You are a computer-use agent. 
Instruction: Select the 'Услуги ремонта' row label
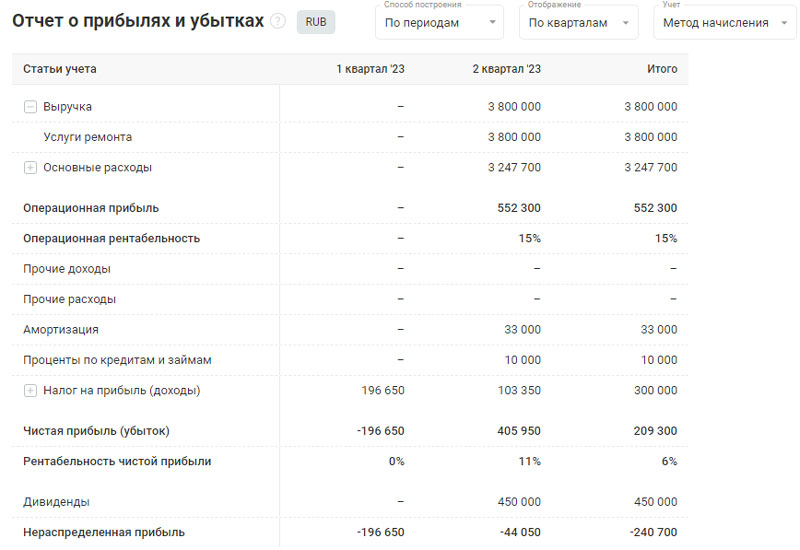pos(88,137)
